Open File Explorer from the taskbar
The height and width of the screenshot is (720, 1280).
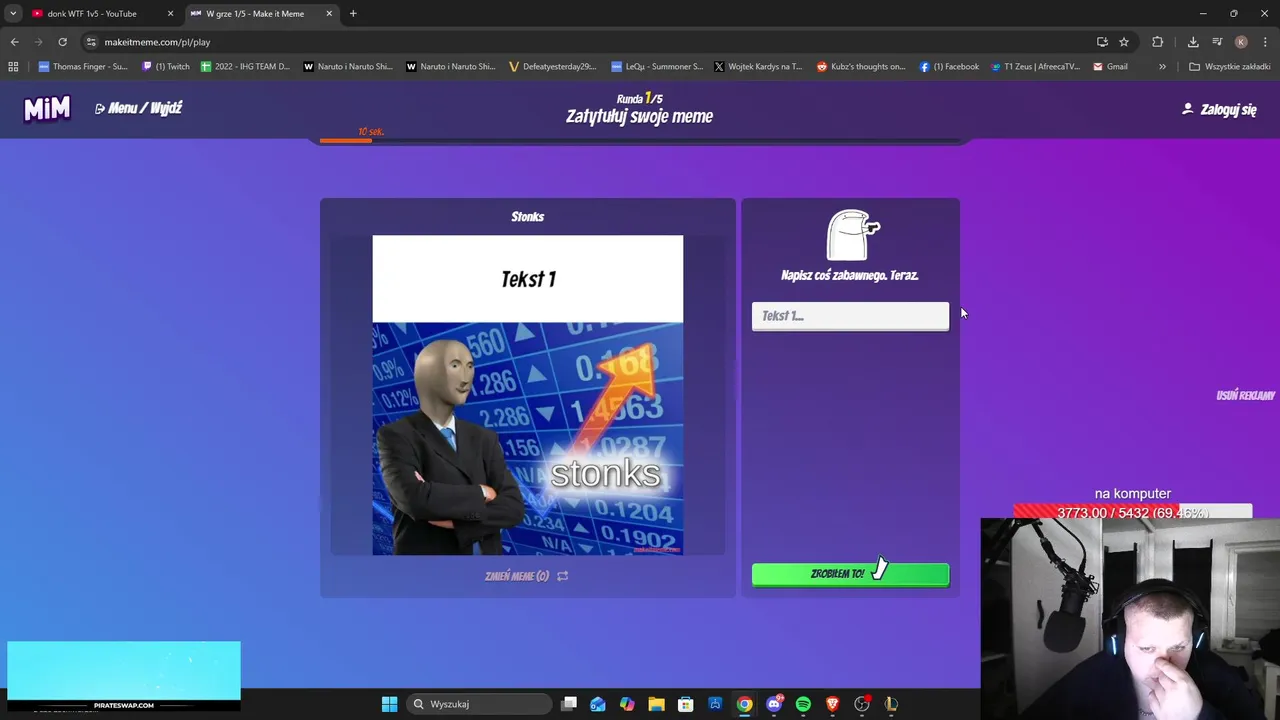point(656,704)
